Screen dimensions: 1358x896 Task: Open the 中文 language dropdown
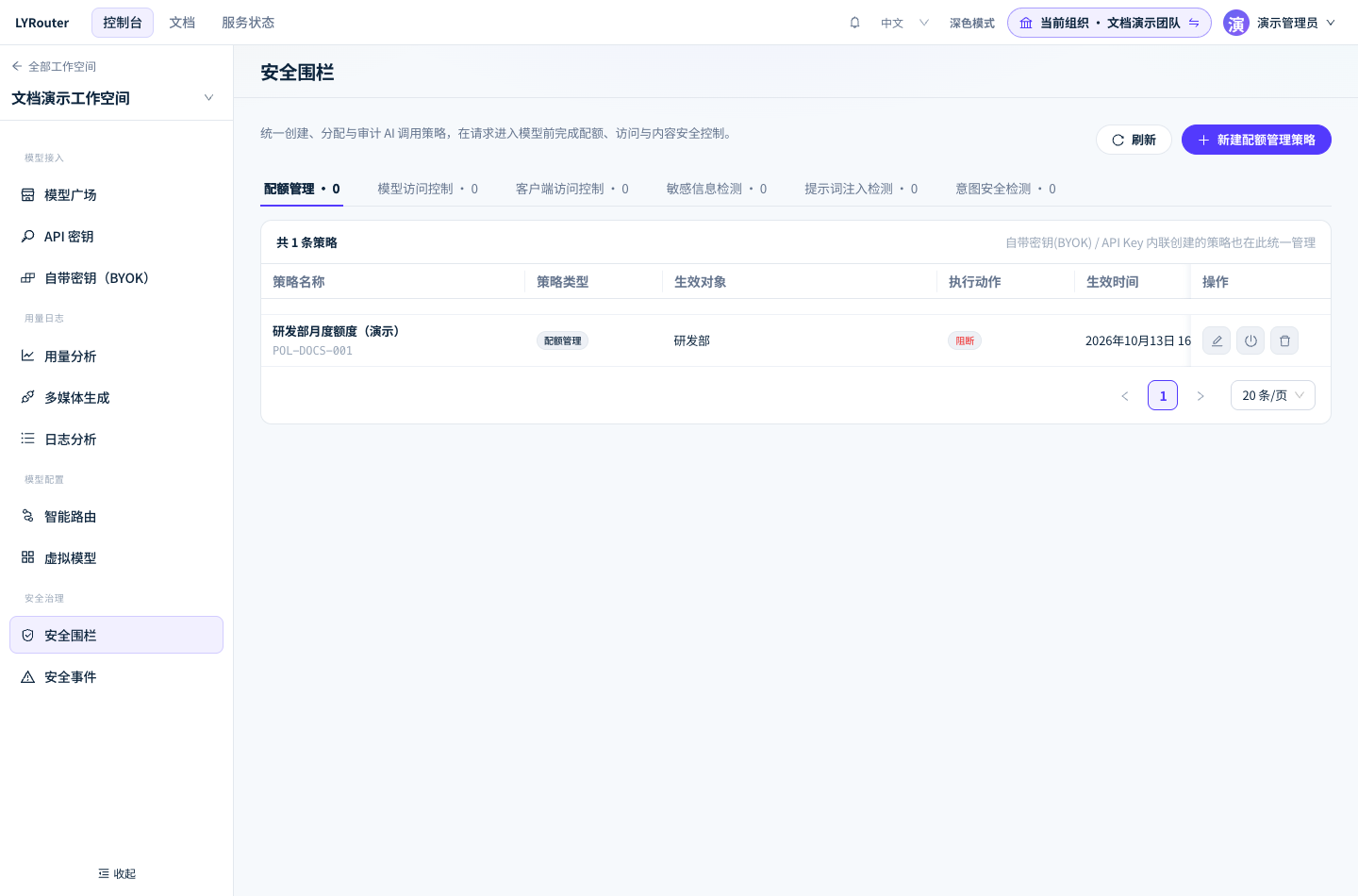(904, 23)
